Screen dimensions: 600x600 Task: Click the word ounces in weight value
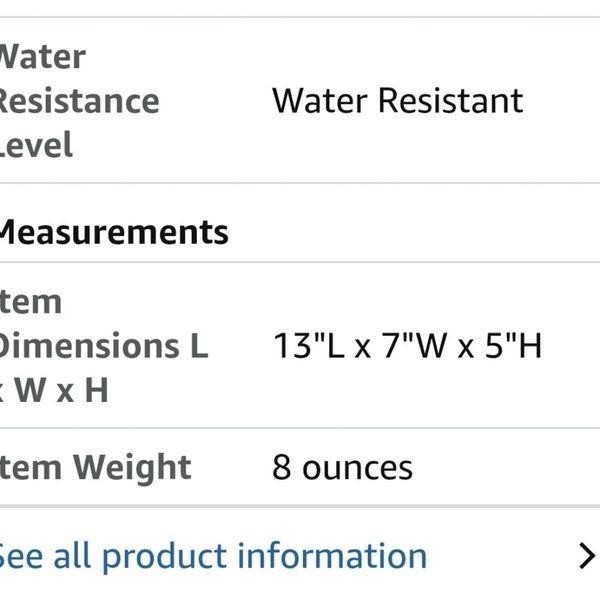click(357, 468)
